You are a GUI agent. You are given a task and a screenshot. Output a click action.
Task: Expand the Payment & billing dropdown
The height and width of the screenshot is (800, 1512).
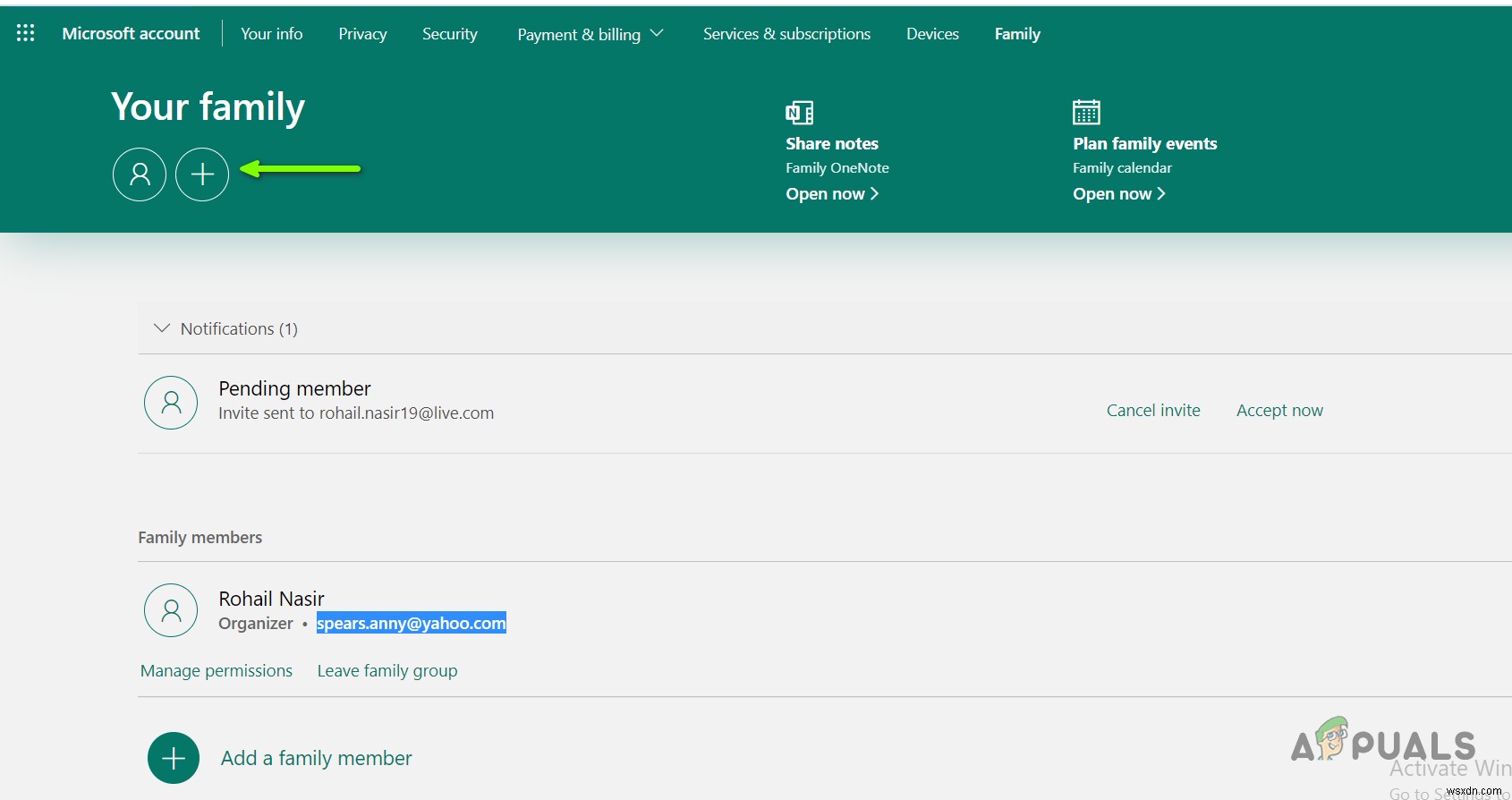(590, 34)
